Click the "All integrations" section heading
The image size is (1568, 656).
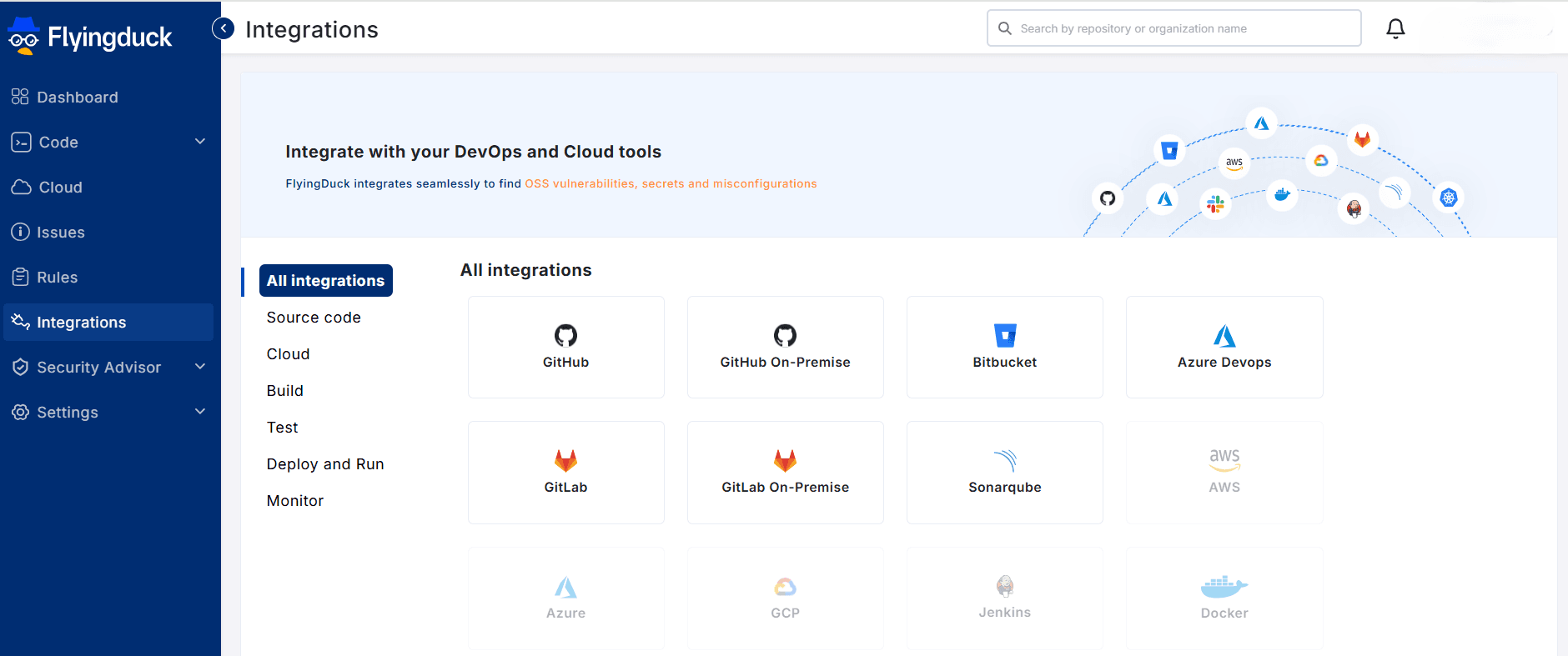(526, 270)
